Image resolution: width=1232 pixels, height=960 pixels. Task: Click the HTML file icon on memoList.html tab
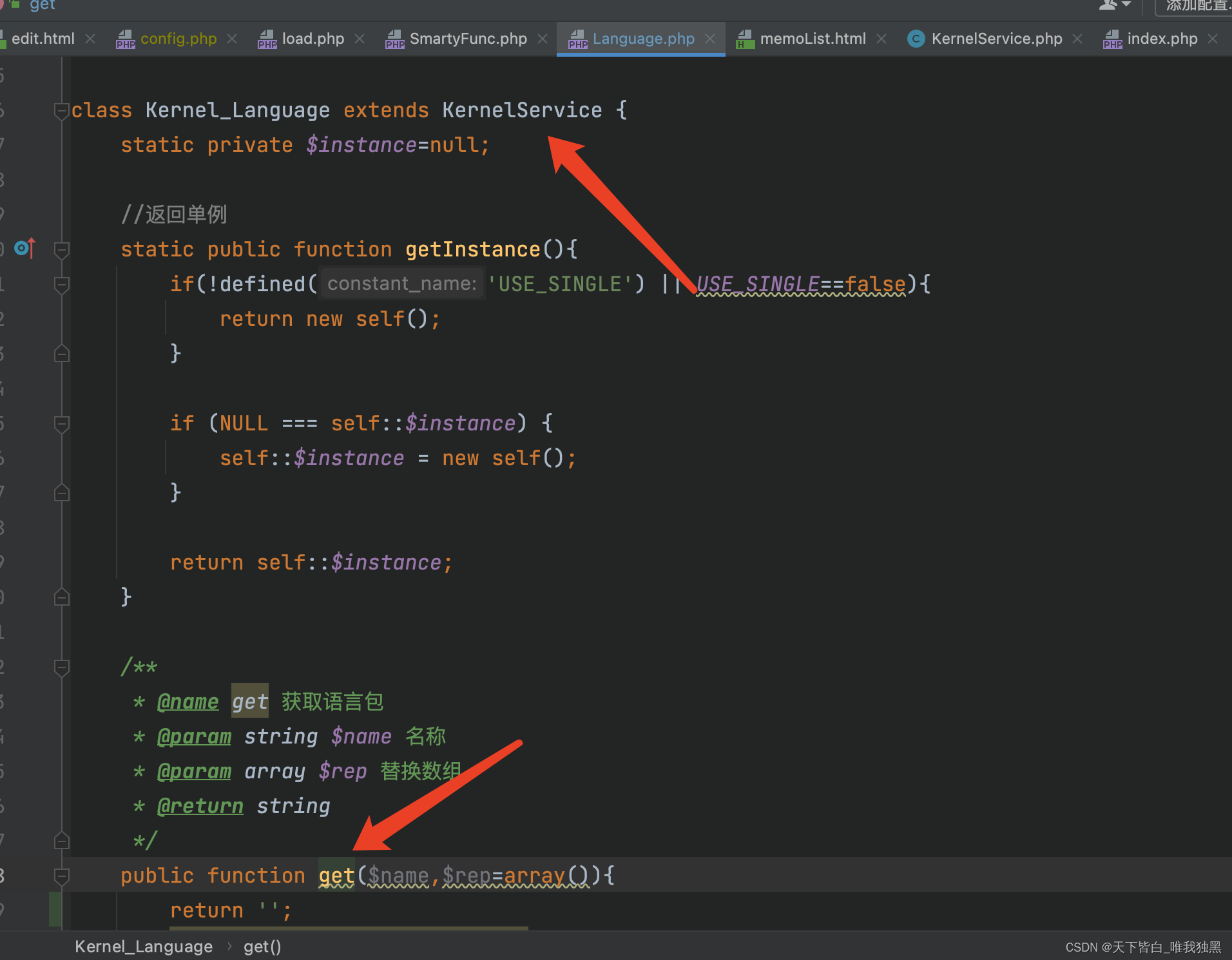coord(745,39)
